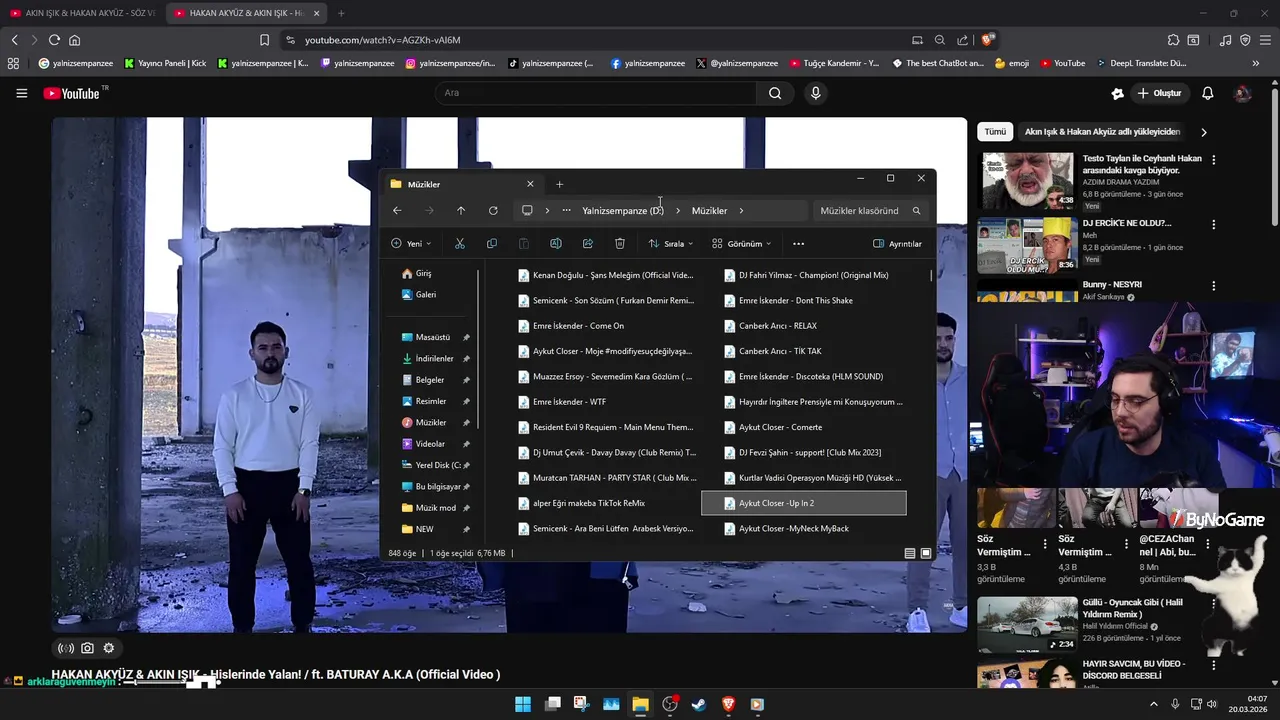Click the Copy icon in Explorer toolbar
Screen dimensions: 1280x720
click(x=491, y=243)
